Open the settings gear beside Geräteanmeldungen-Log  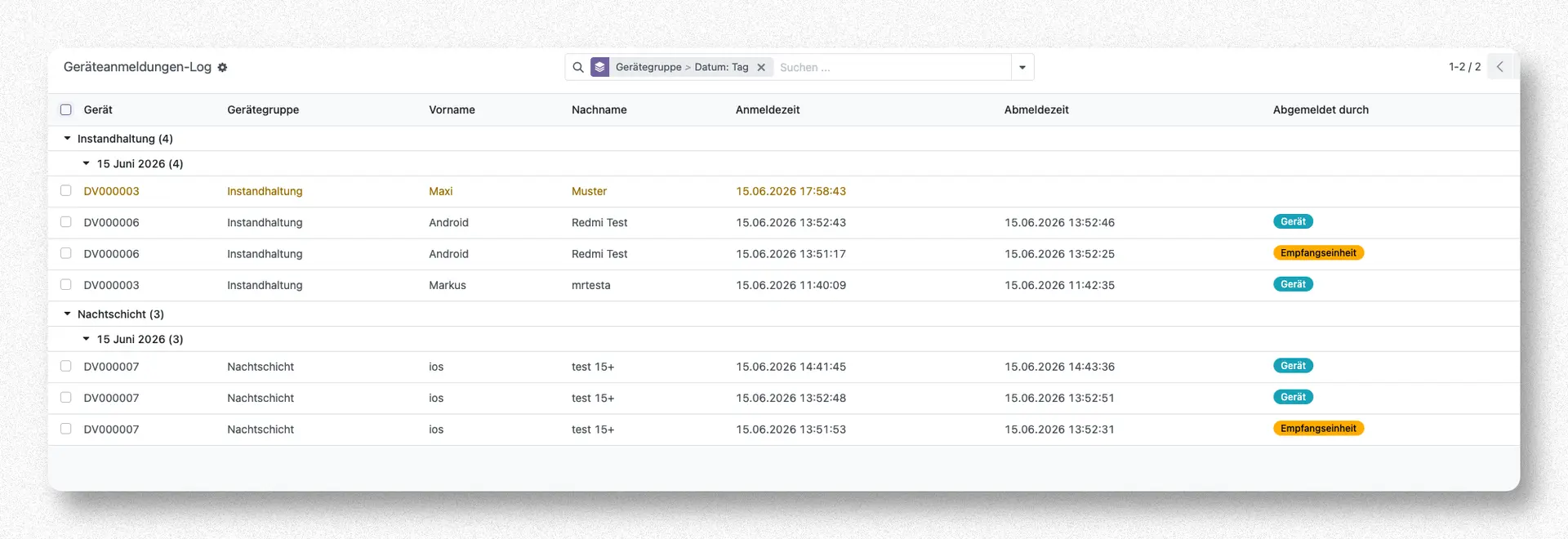pos(222,68)
